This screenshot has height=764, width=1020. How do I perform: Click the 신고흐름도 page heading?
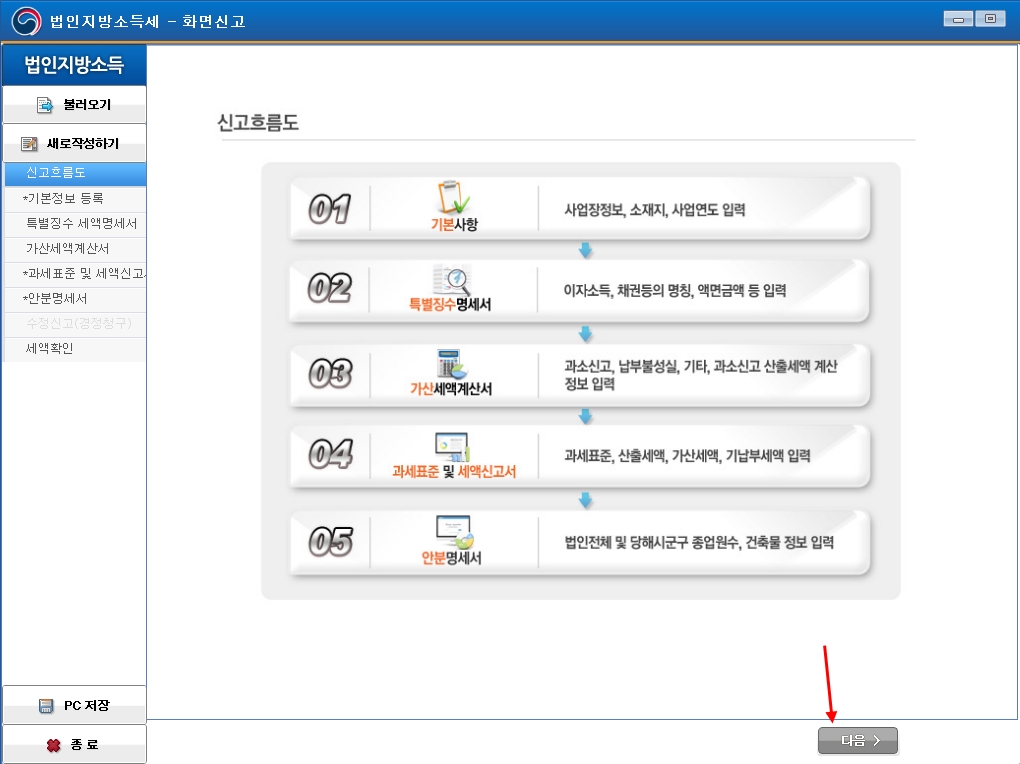[258, 122]
